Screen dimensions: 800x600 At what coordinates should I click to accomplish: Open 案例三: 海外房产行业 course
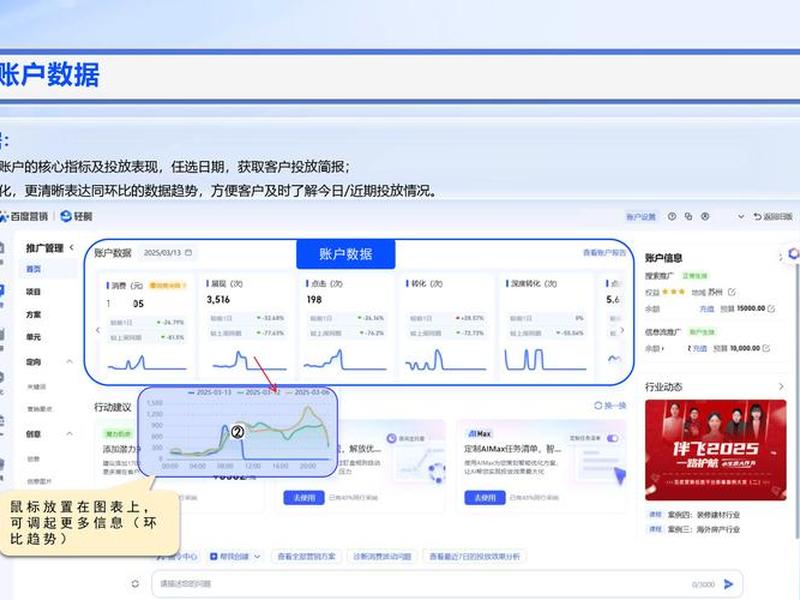click(x=703, y=530)
